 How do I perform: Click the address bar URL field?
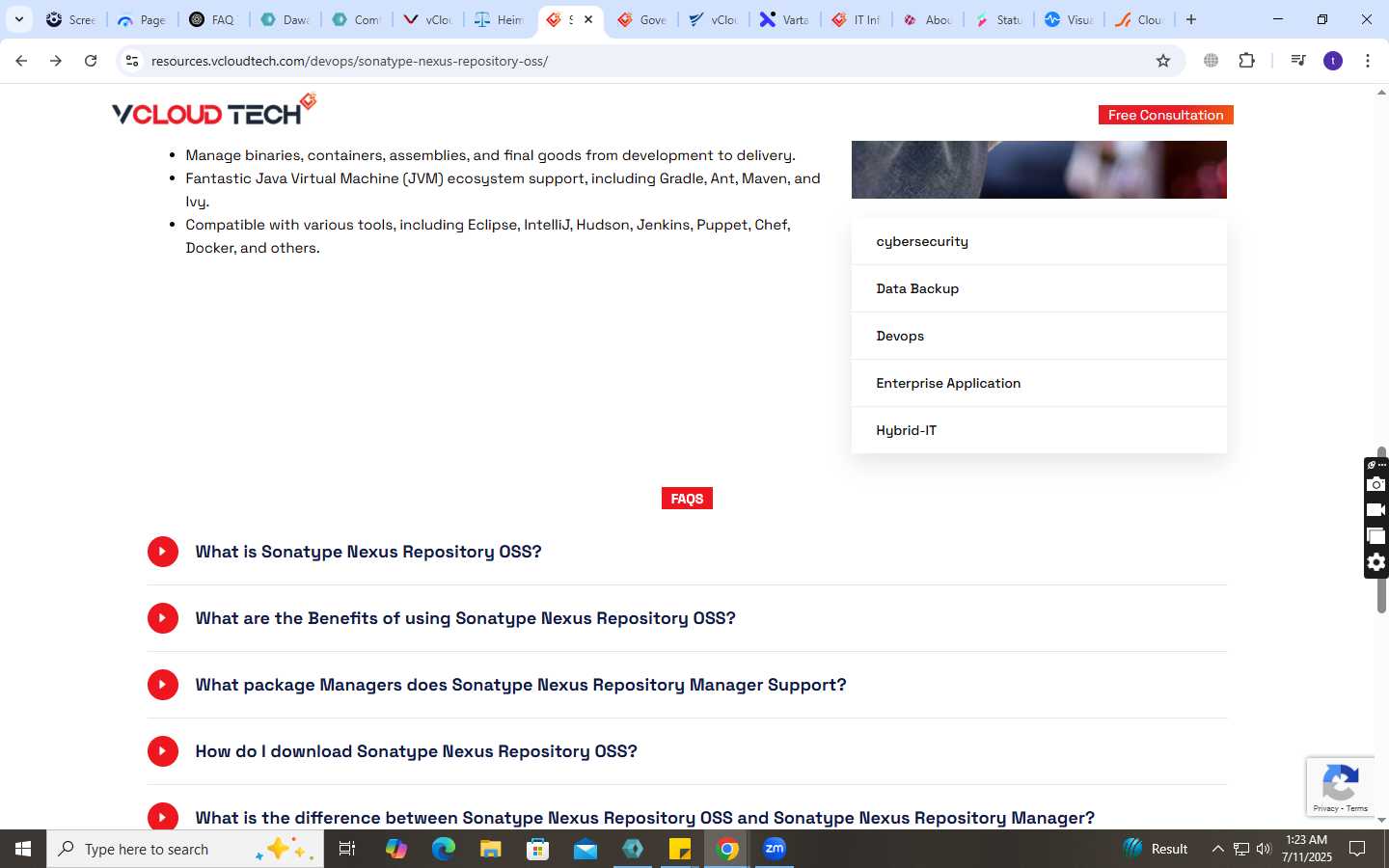pos(646,61)
